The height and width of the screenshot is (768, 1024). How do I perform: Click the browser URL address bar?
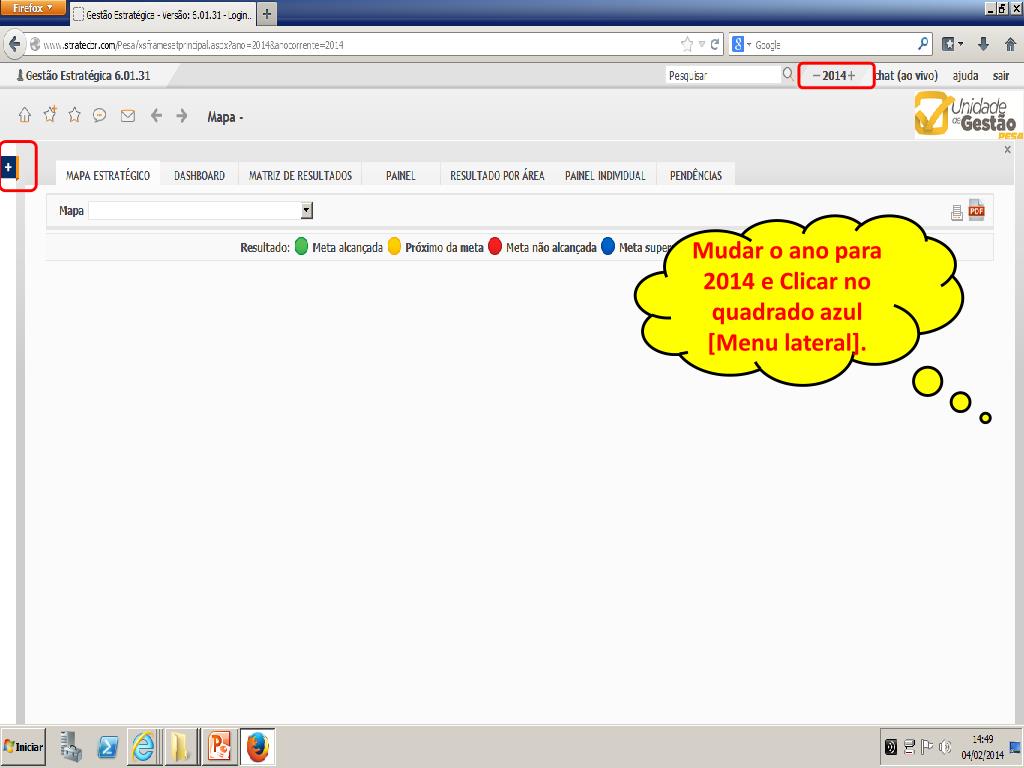[353, 45]
